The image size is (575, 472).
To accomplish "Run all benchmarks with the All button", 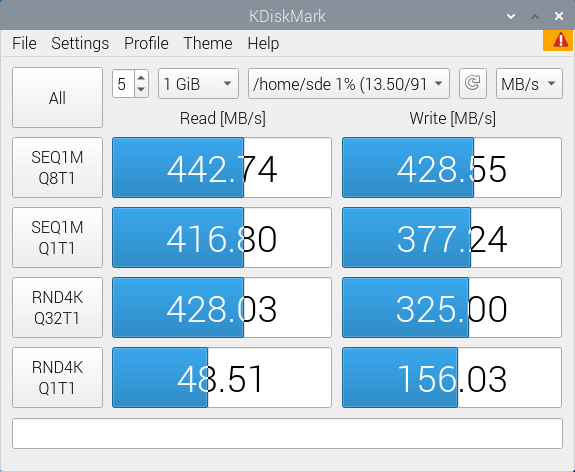I will click(58, 98).
